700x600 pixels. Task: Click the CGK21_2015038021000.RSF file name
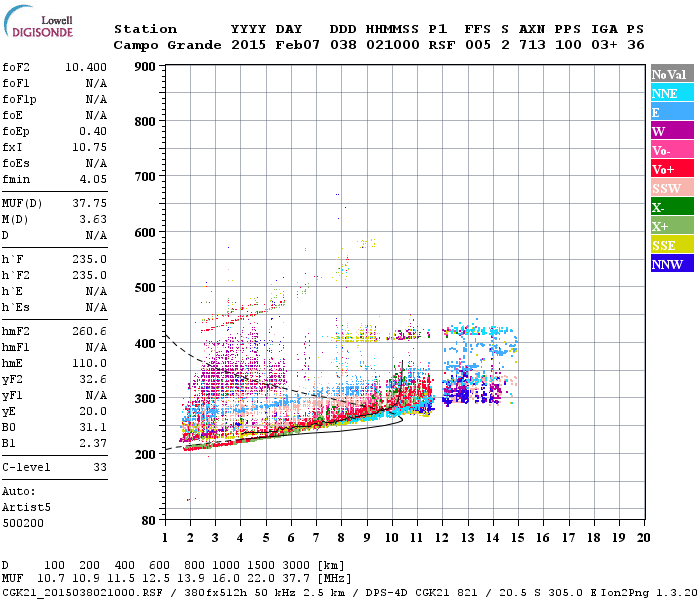click(x=83, y=592)
